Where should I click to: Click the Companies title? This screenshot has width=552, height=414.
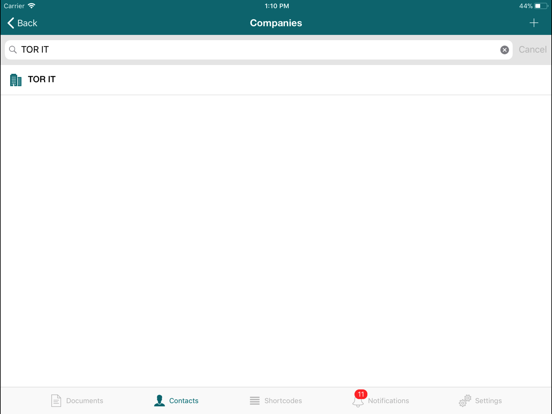coord(276,23)
